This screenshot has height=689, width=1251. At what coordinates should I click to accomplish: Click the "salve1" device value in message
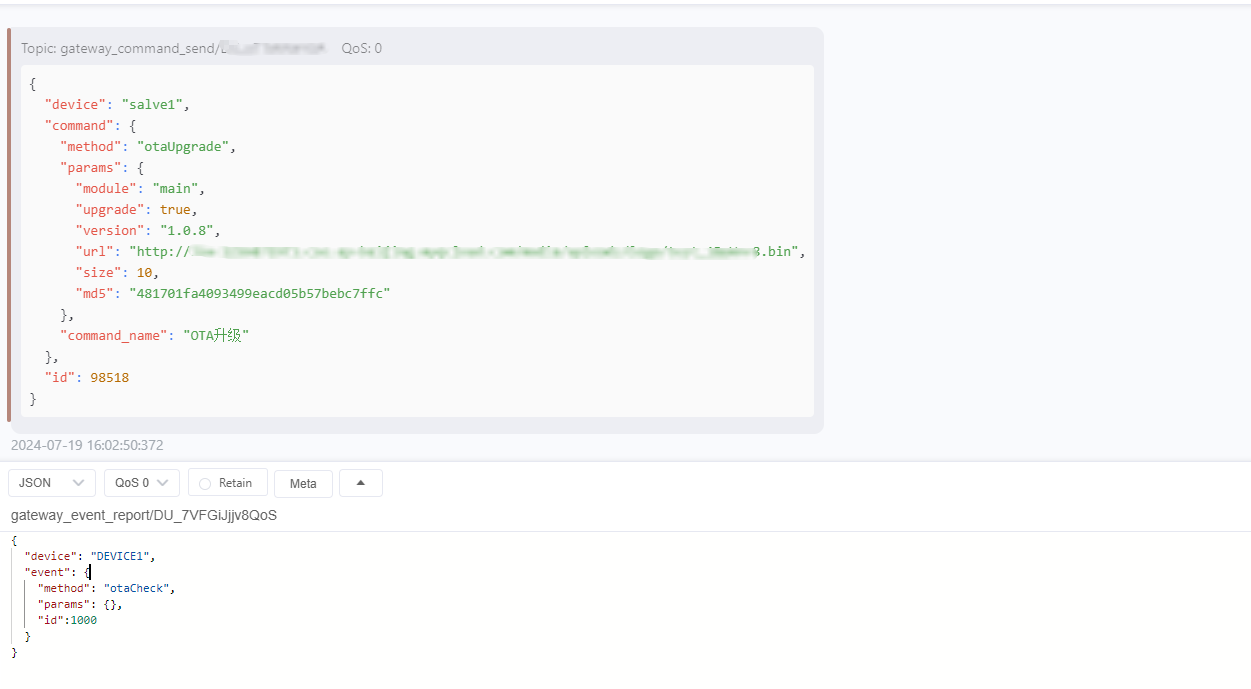tap(155, 104)
